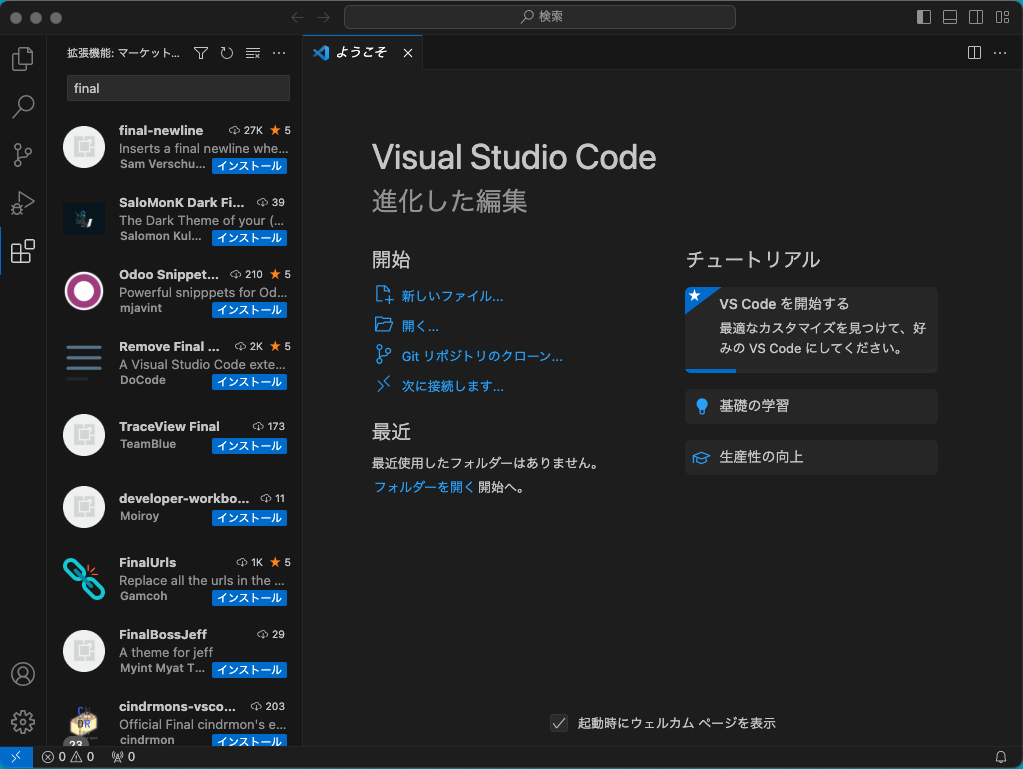
Task: Toggle the primary sidebar visibility
Action: pyautogui.click(x=923, y=17)
